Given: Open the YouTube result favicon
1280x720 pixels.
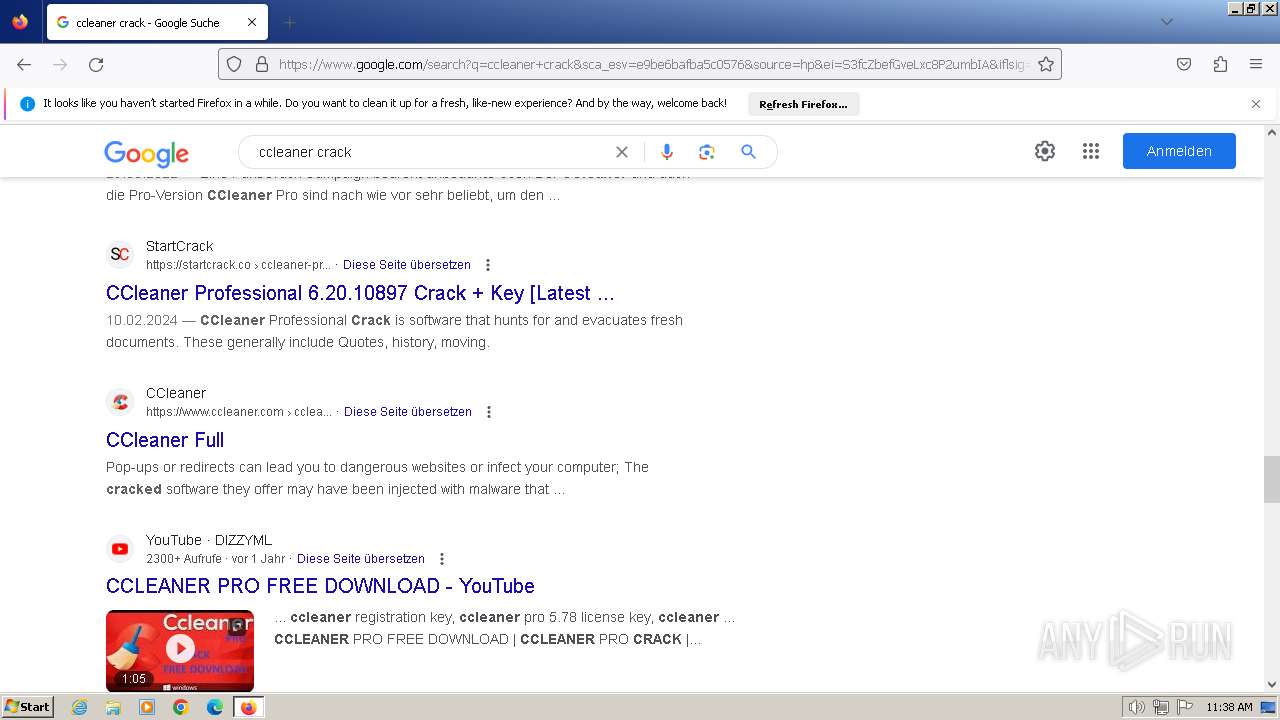Looking at the screenshot, I should click(x=120, y=549).
